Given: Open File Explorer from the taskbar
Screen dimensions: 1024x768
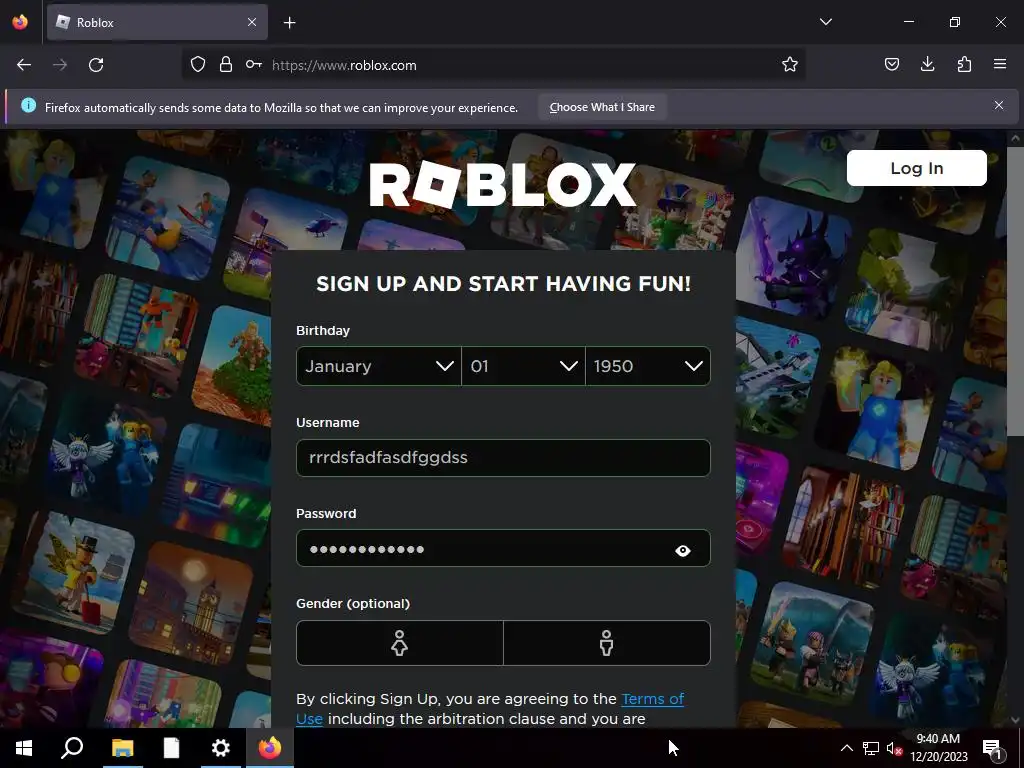Looking at the screenshot, I should coord(122,748).
